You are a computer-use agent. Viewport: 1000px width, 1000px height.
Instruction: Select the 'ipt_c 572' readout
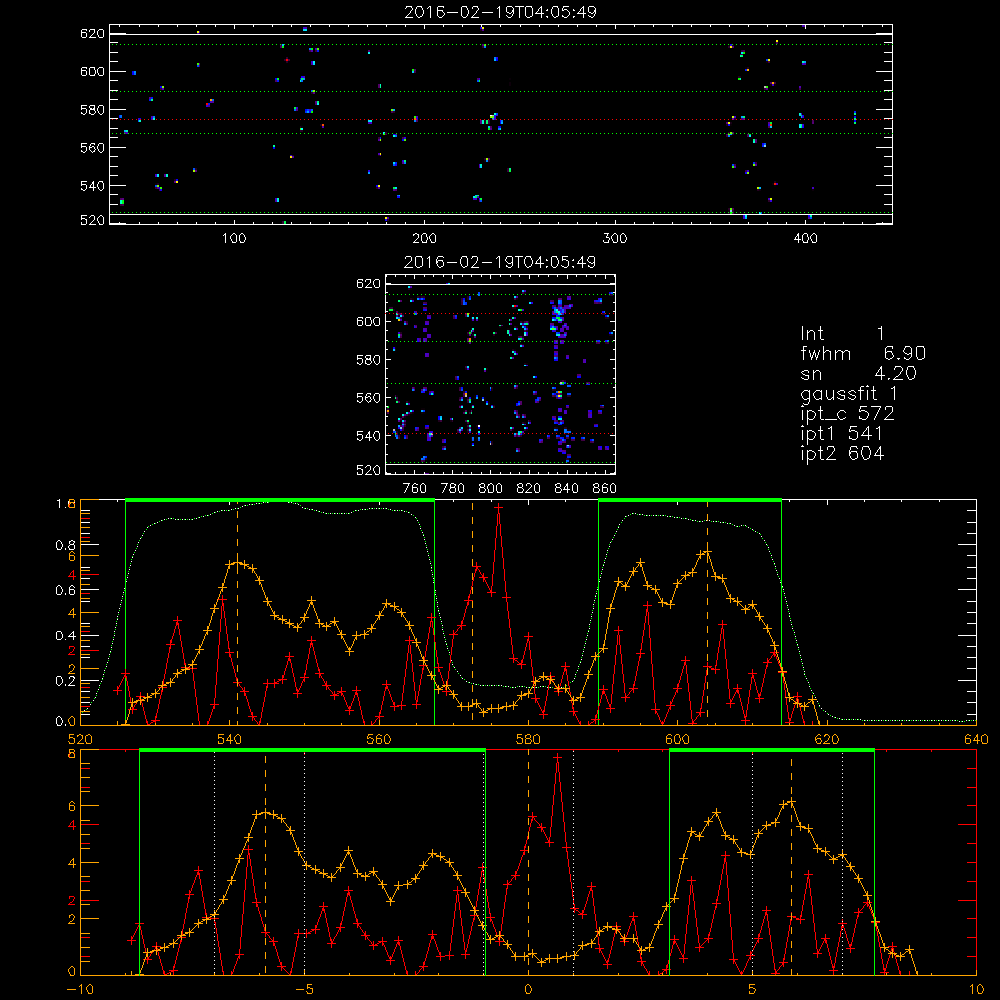pos(848,414)
